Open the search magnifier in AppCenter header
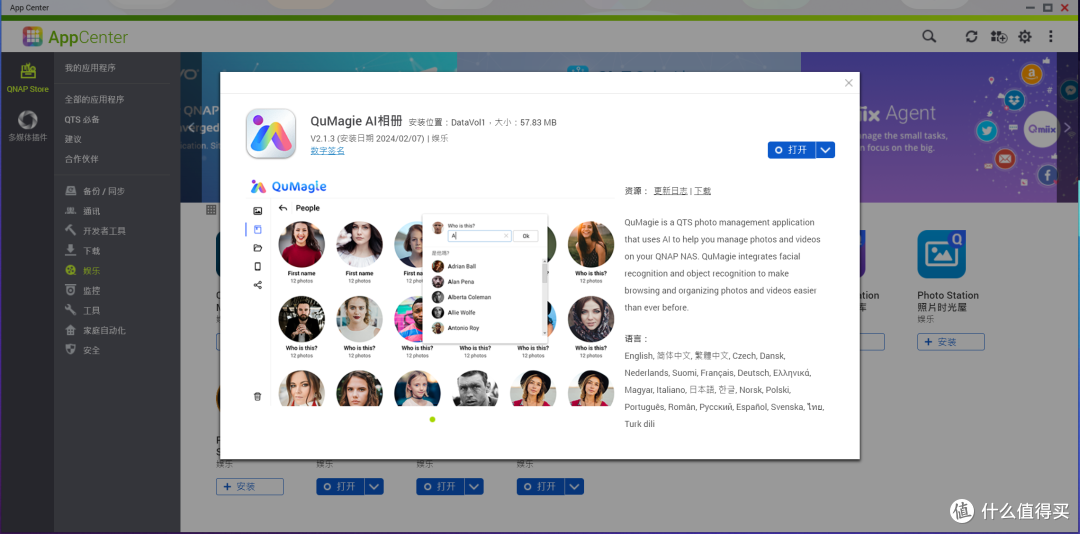This screenshot has height=534, width=1080. [x=929, y=37]
